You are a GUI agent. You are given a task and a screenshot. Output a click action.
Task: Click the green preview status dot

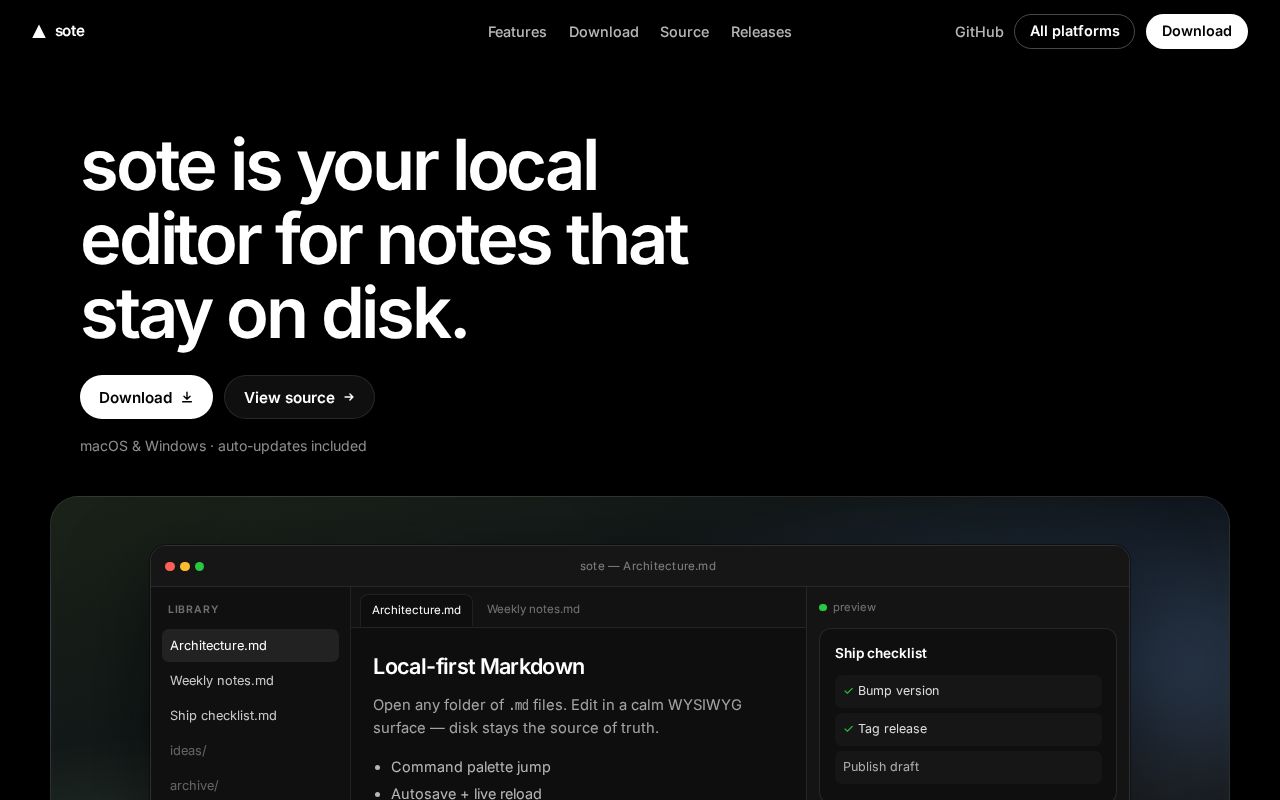[823, 607]
